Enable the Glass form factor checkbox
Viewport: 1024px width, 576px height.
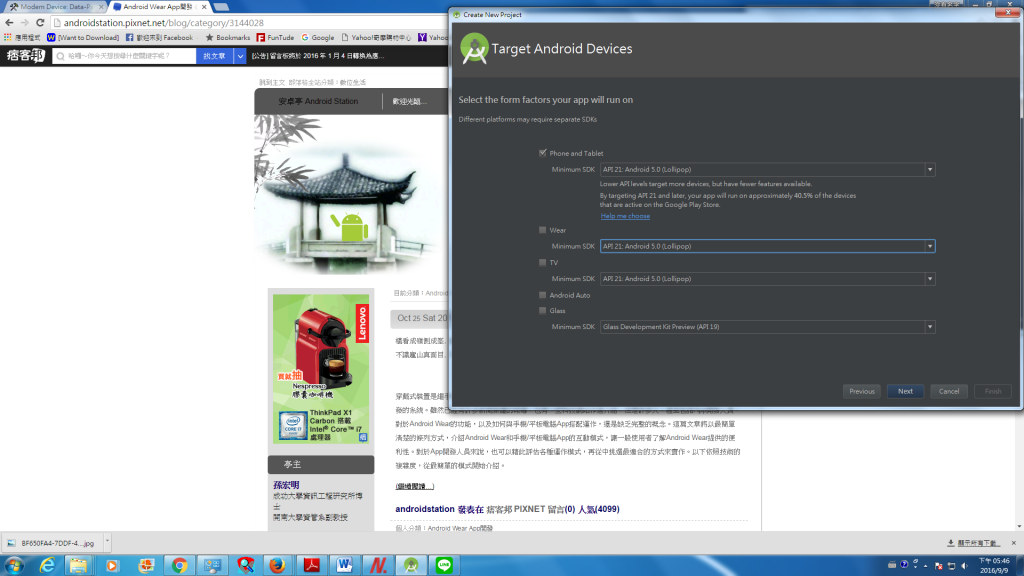(x=543, y=311)
